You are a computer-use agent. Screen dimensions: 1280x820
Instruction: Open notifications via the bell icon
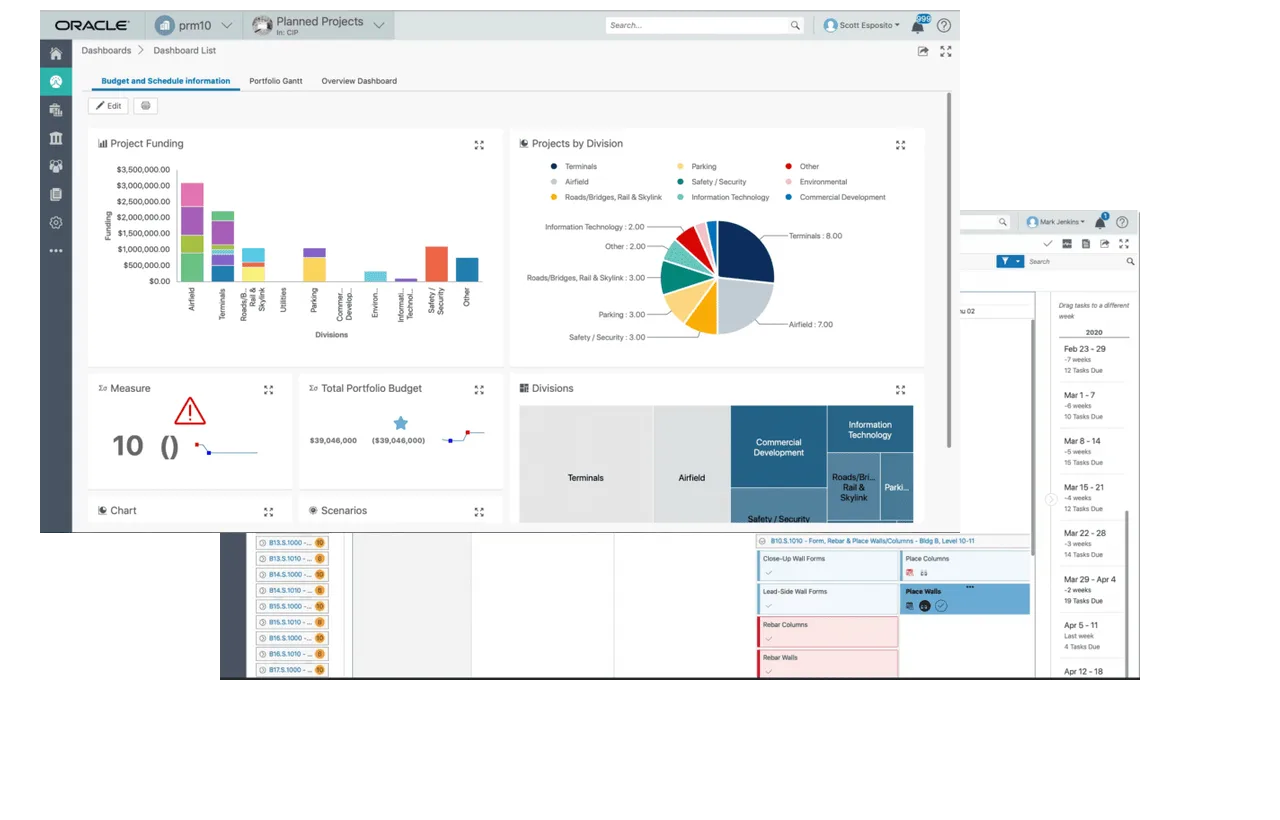click(918, 25)
